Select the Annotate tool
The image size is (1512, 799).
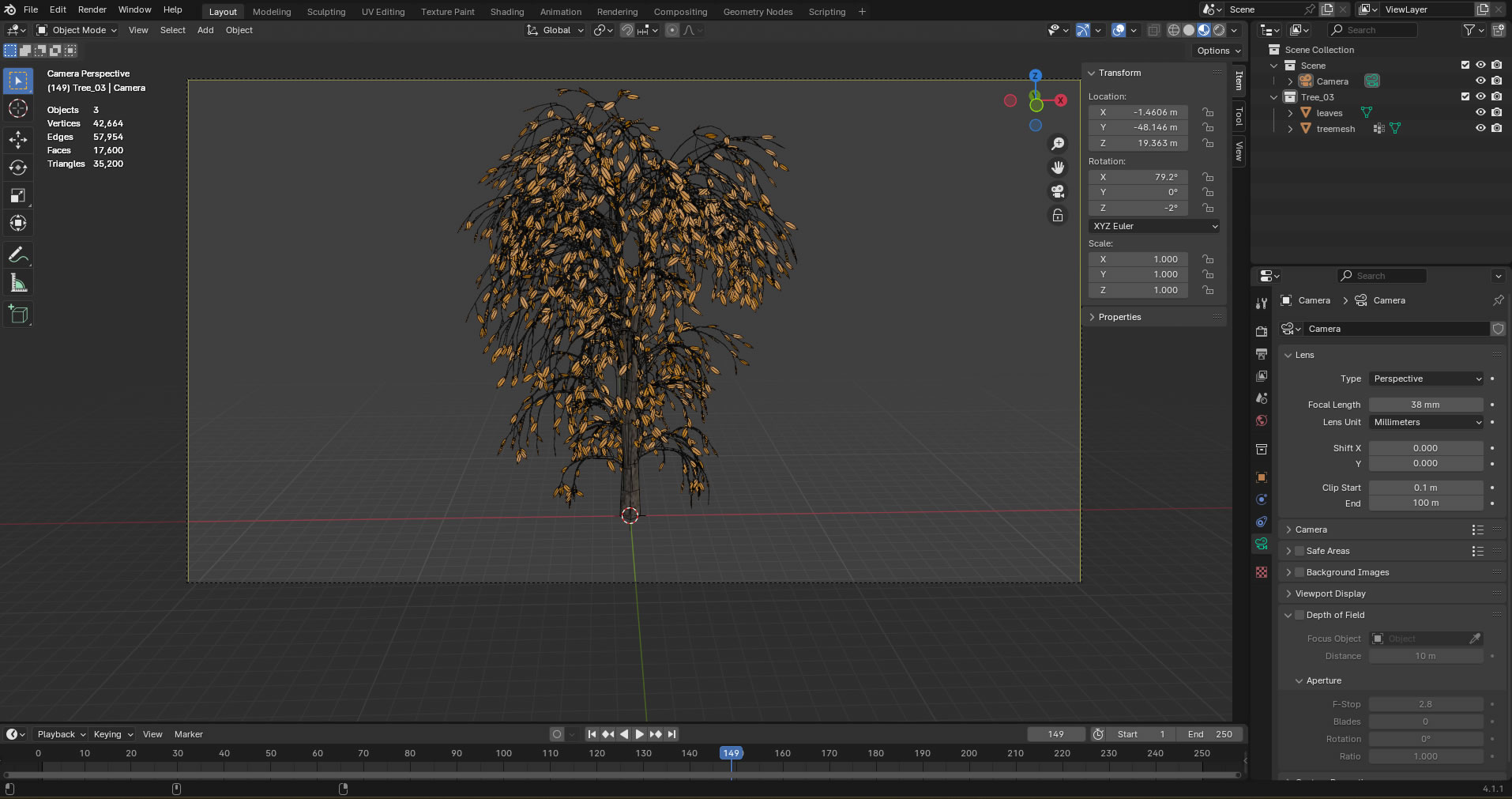coord(18,255)
